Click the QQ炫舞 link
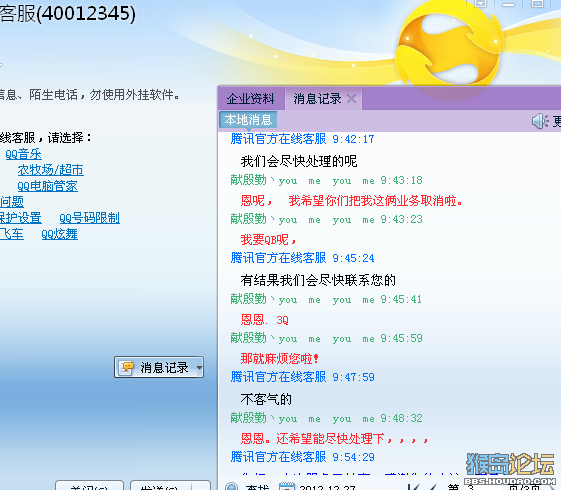Screen dimensions: 561x490 (59, 234)
